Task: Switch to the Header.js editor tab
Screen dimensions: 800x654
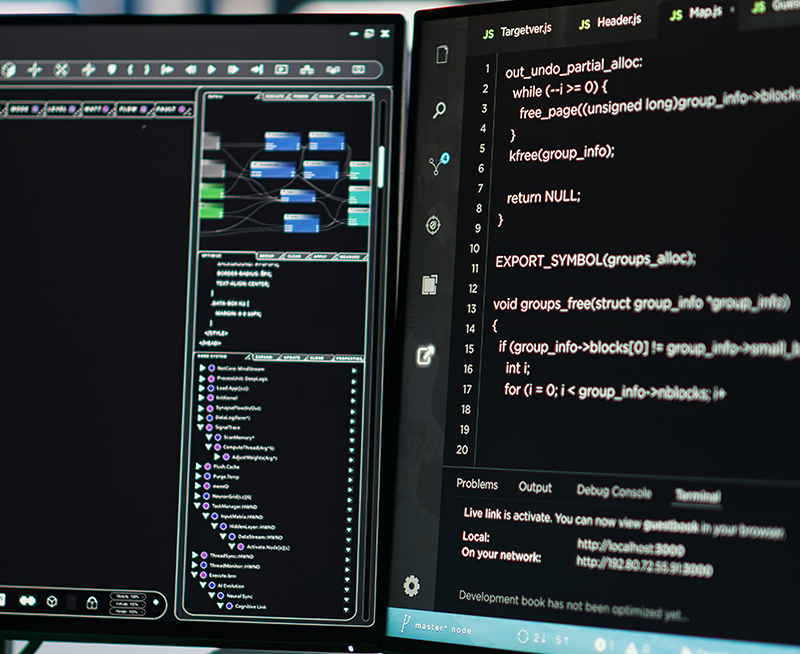Action: pos(610,22)
